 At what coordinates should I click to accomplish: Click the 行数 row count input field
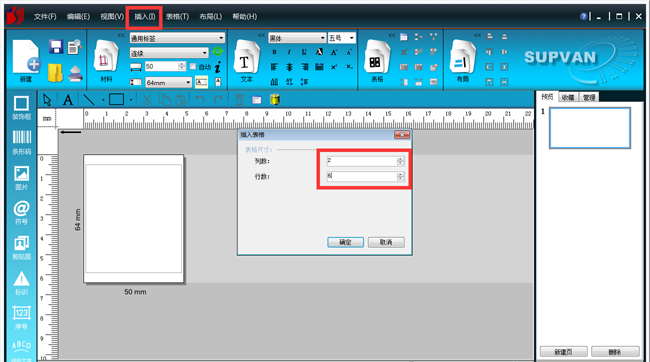pyautogui.click(x=365, y=176)
